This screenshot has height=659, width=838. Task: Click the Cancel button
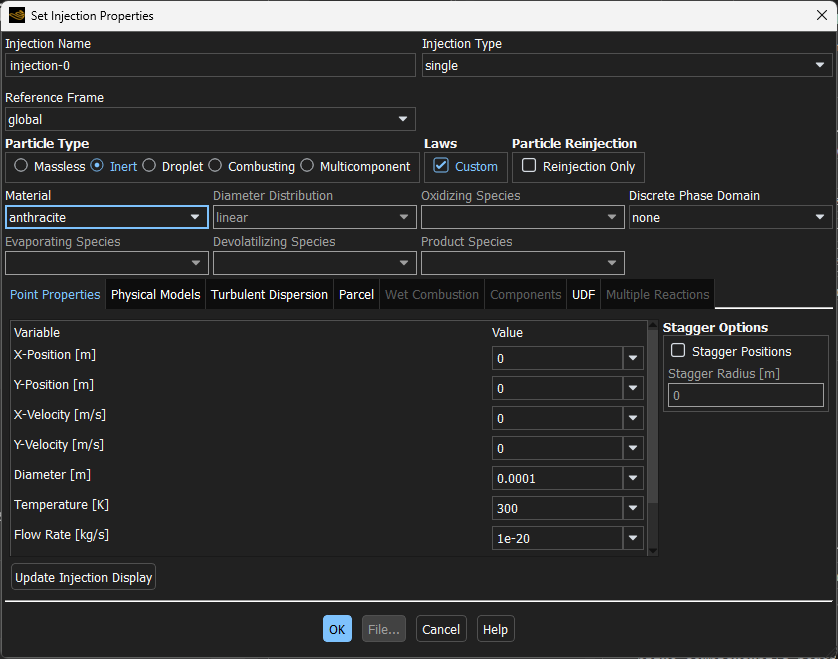pyautogui.click(x=441, y=629)
